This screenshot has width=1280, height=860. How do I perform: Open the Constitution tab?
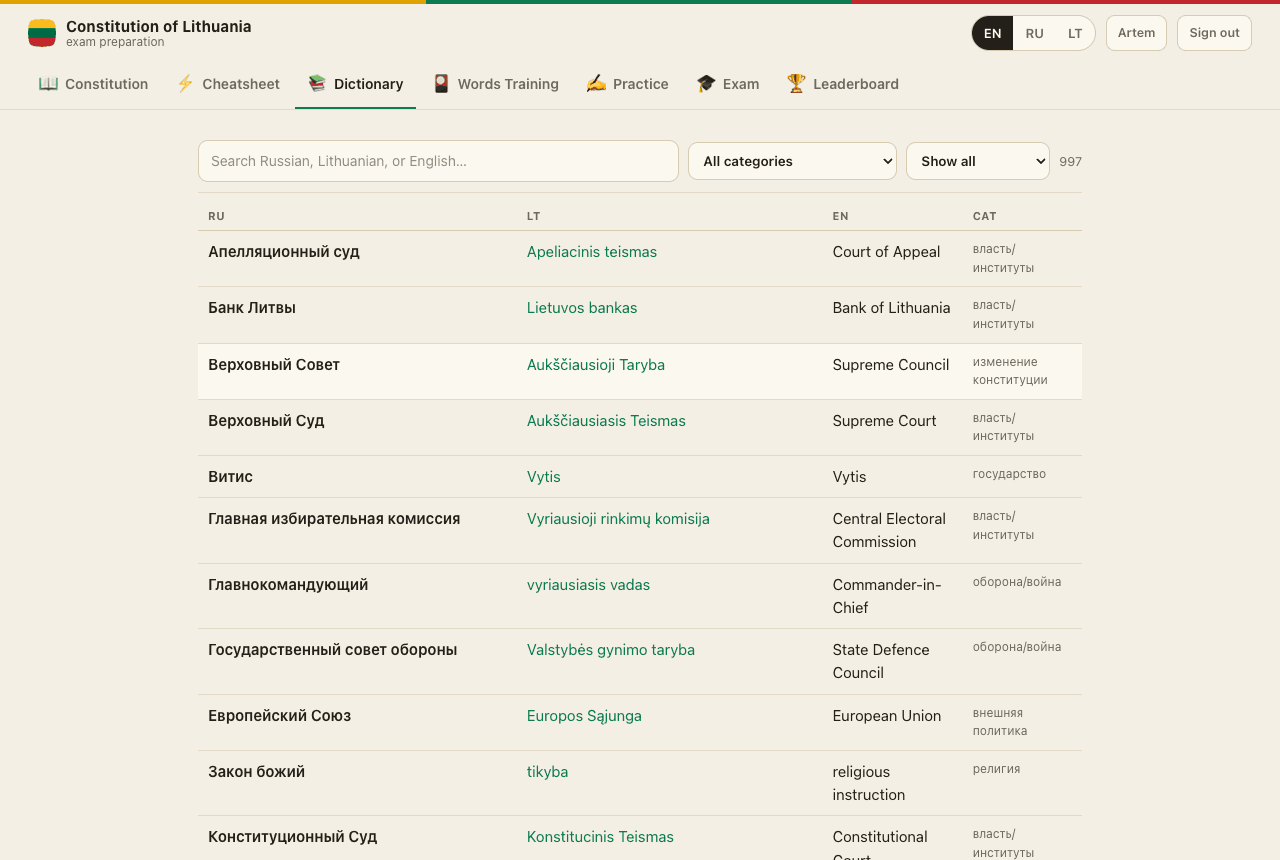pyautogui.click(x=93, y=84)
